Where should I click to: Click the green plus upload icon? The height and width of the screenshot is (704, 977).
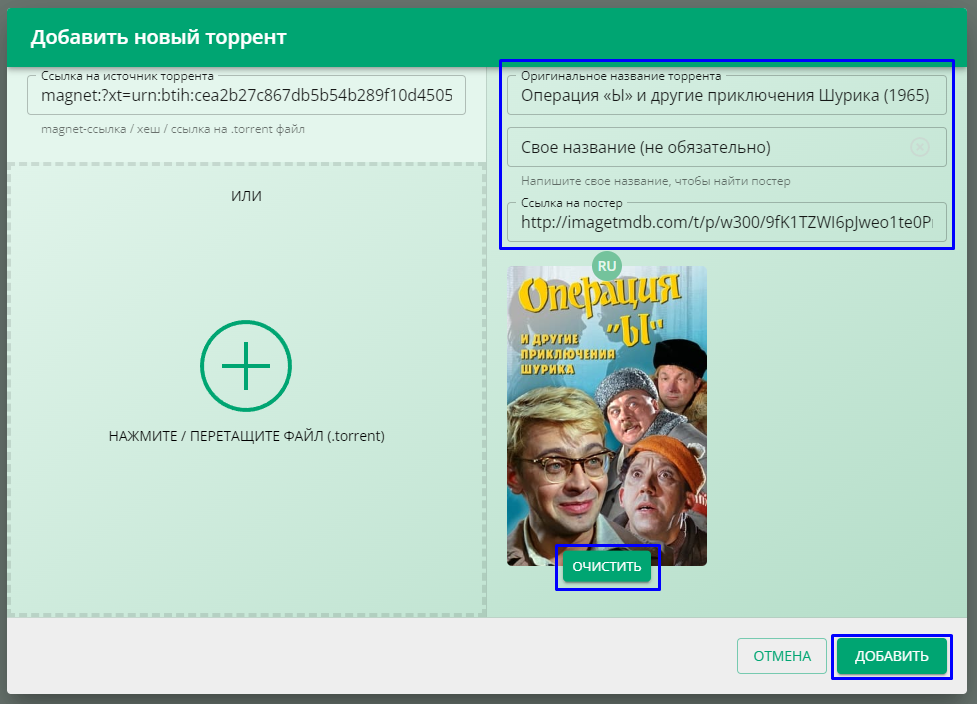(246, 367)
